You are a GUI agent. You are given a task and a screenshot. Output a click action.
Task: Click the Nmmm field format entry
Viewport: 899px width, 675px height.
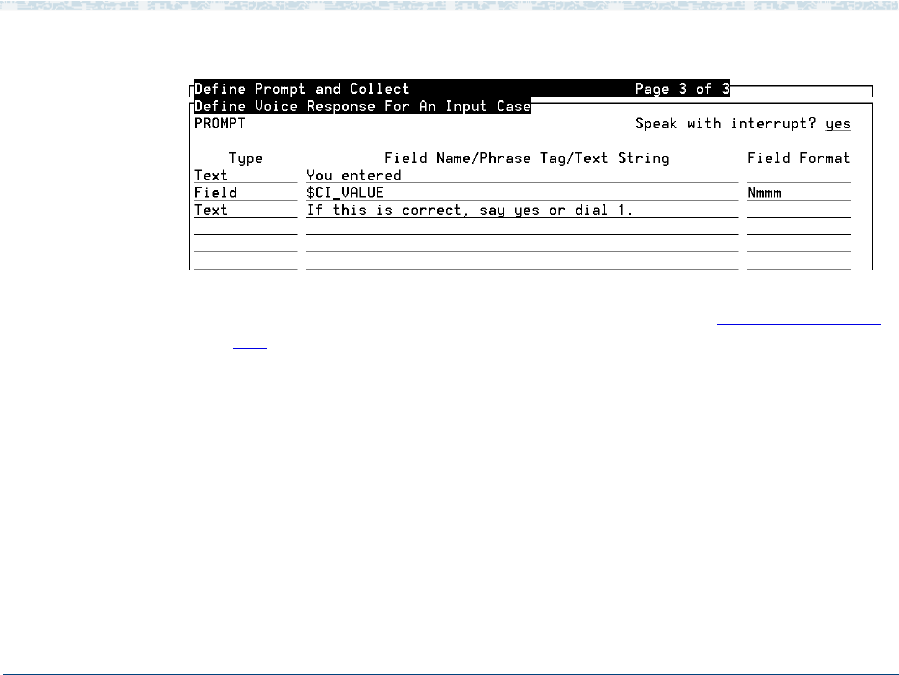coord(799,193)
